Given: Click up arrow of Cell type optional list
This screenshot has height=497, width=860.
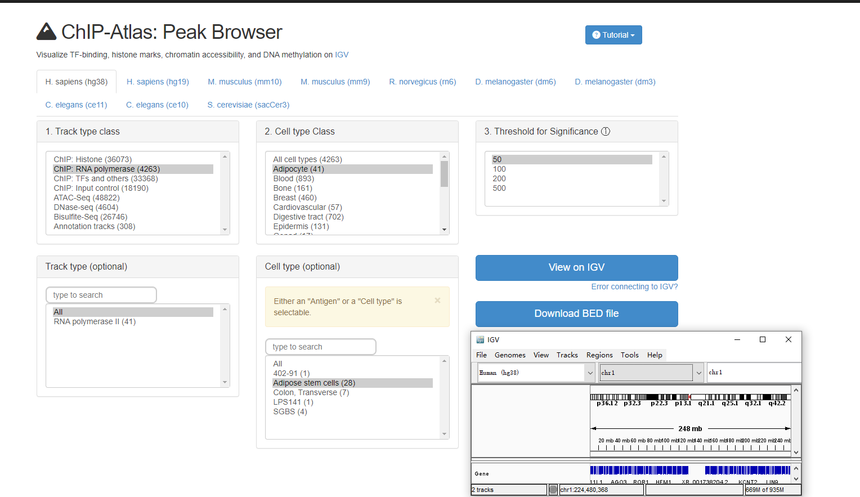Looking at the screenshot, I should click(x=444, y=361).
